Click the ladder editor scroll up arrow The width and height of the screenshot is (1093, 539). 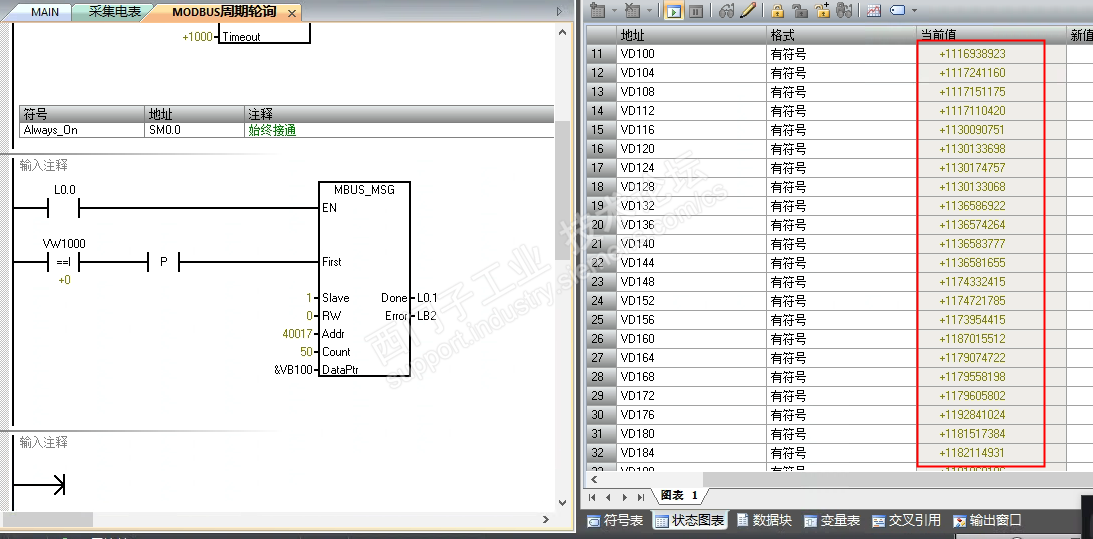pos(563,33)
